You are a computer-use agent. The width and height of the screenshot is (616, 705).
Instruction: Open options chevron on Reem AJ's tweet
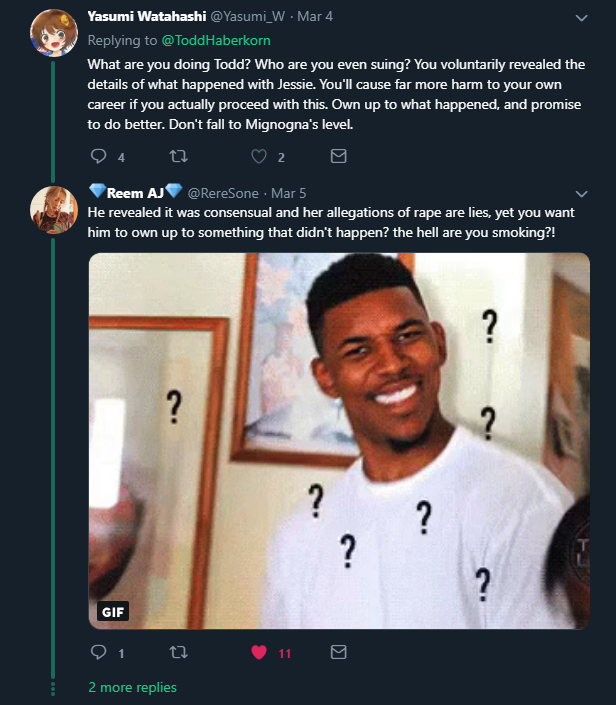pos(581,194)
